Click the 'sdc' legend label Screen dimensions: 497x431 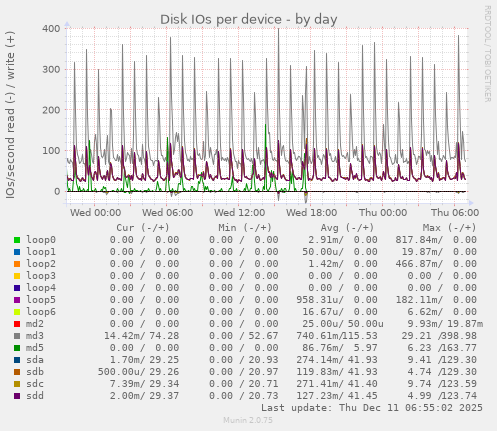tap(35, 384)
